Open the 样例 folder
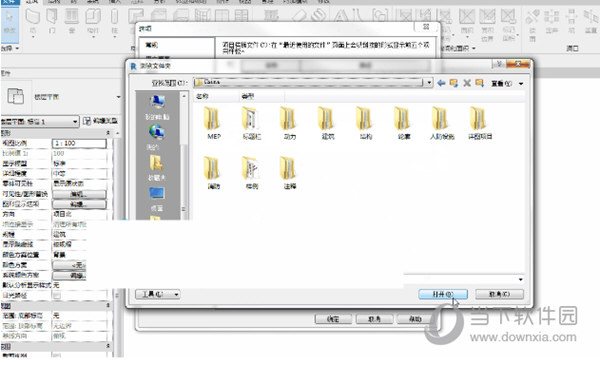This screenshot has width=600, height=365. [251, 173]
